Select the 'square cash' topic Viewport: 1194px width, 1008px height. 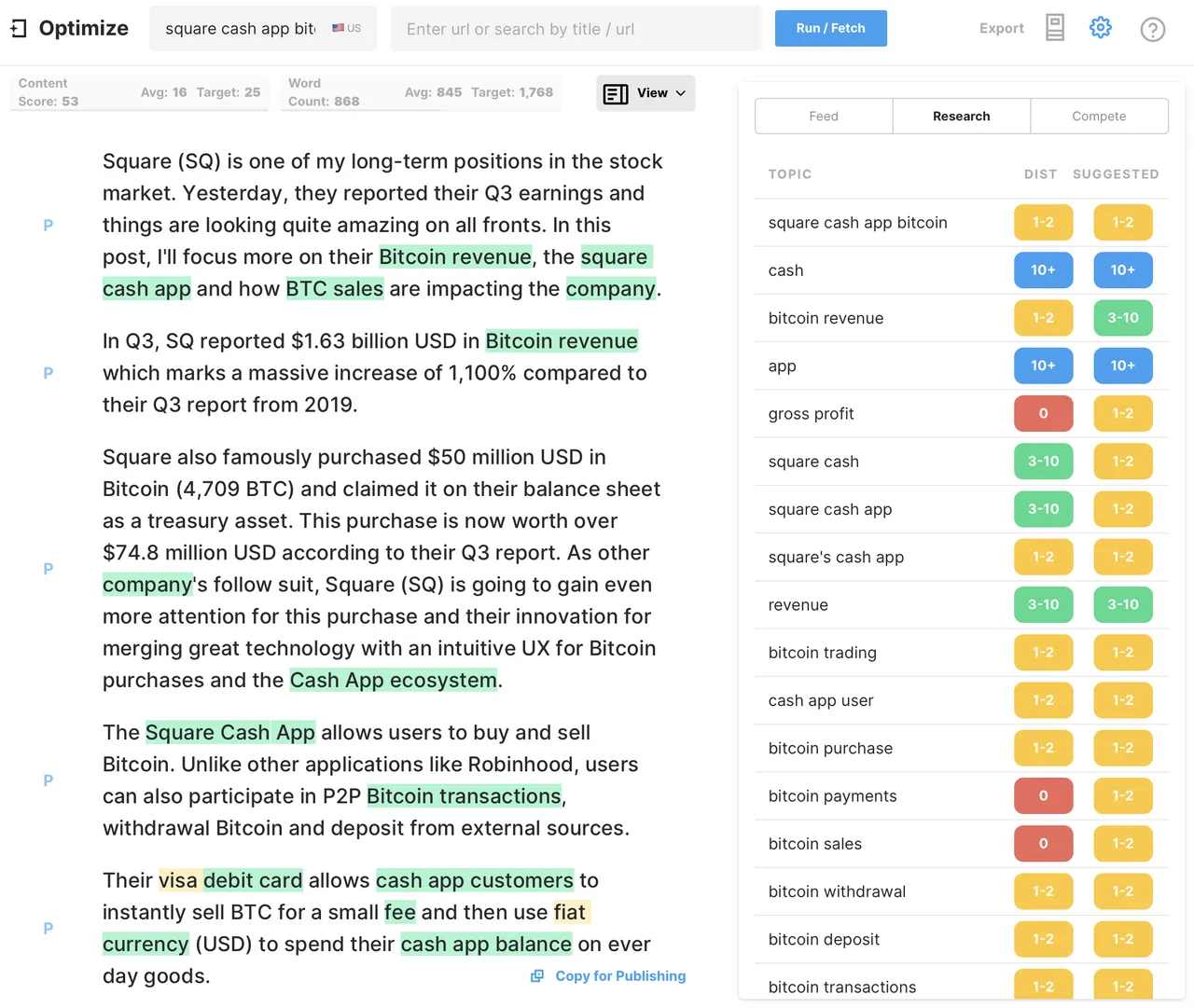962,462
